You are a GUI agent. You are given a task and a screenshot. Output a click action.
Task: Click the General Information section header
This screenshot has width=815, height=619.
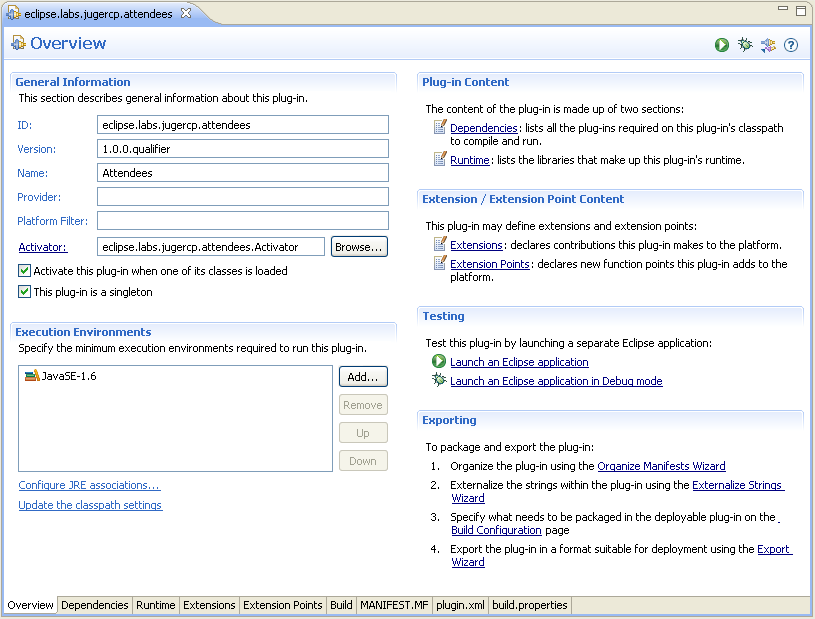(73, 82)
